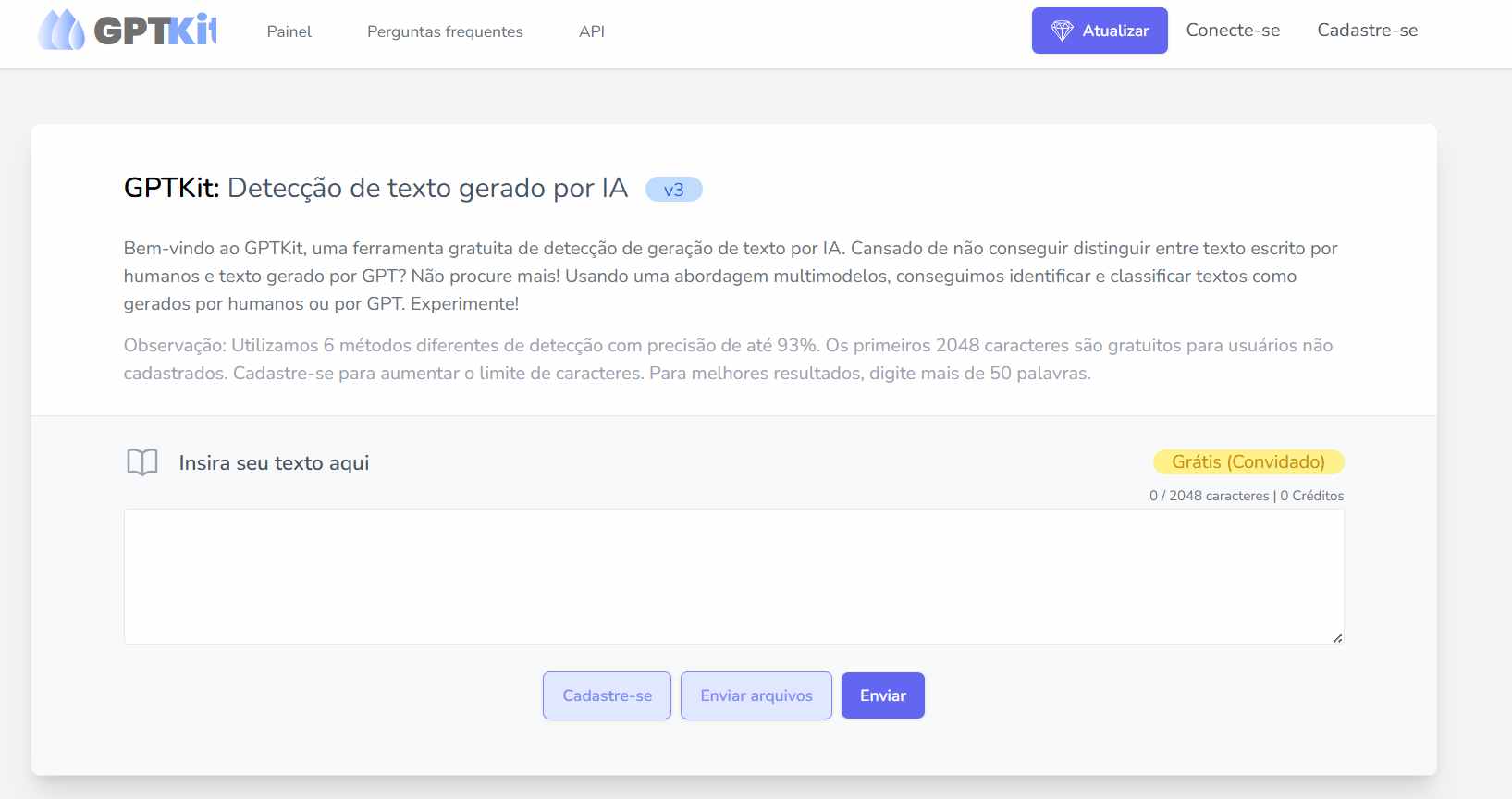Viewport: 1512px width, 799px height.
Task: Open the Painel menu item
Action: click(289, 31)
